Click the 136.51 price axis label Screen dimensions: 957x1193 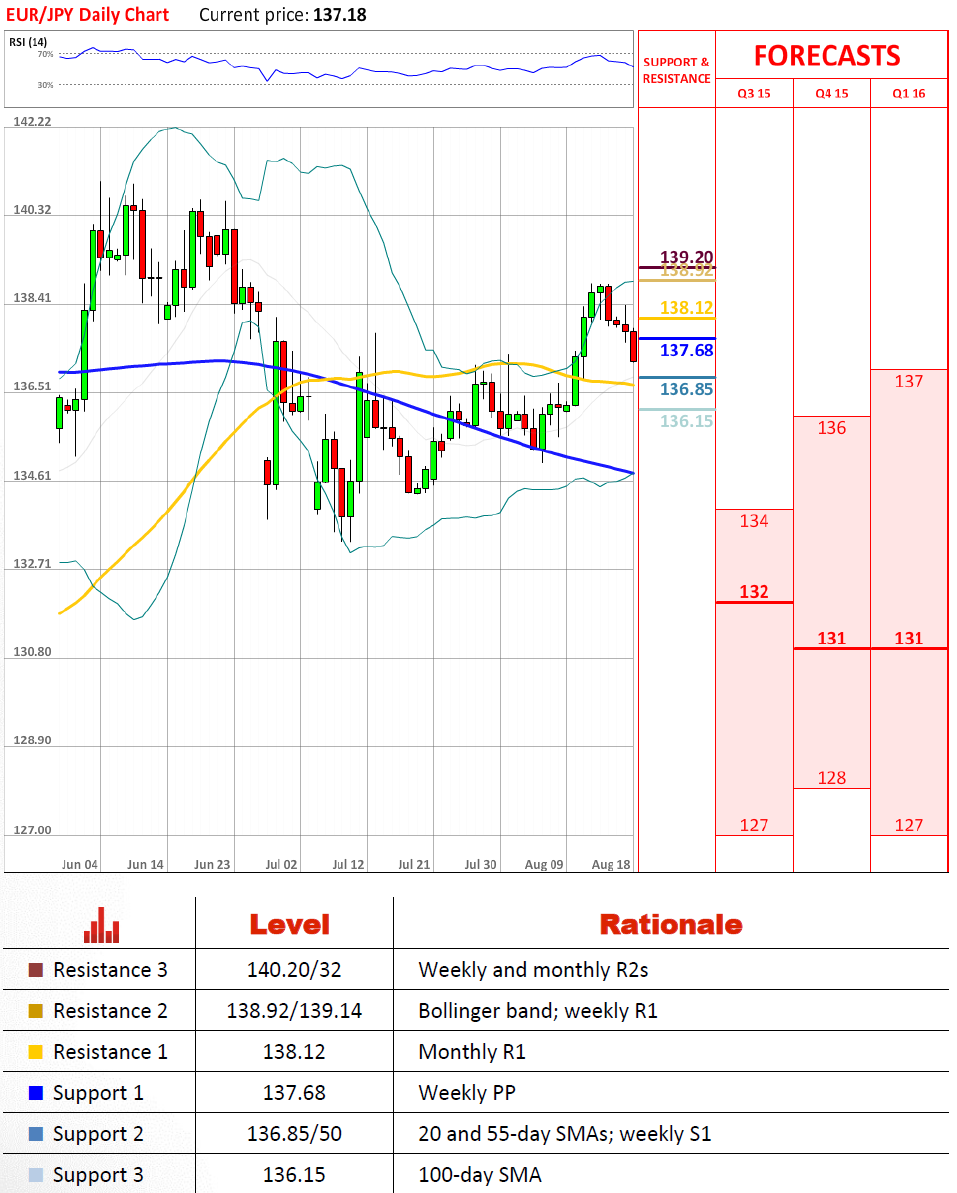pos(32,386)
